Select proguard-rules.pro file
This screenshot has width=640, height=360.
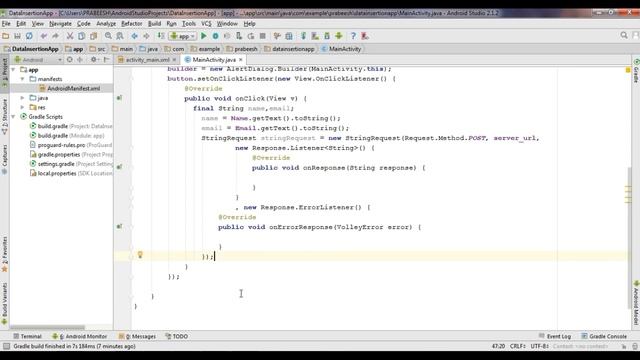[x=71, y=145]
